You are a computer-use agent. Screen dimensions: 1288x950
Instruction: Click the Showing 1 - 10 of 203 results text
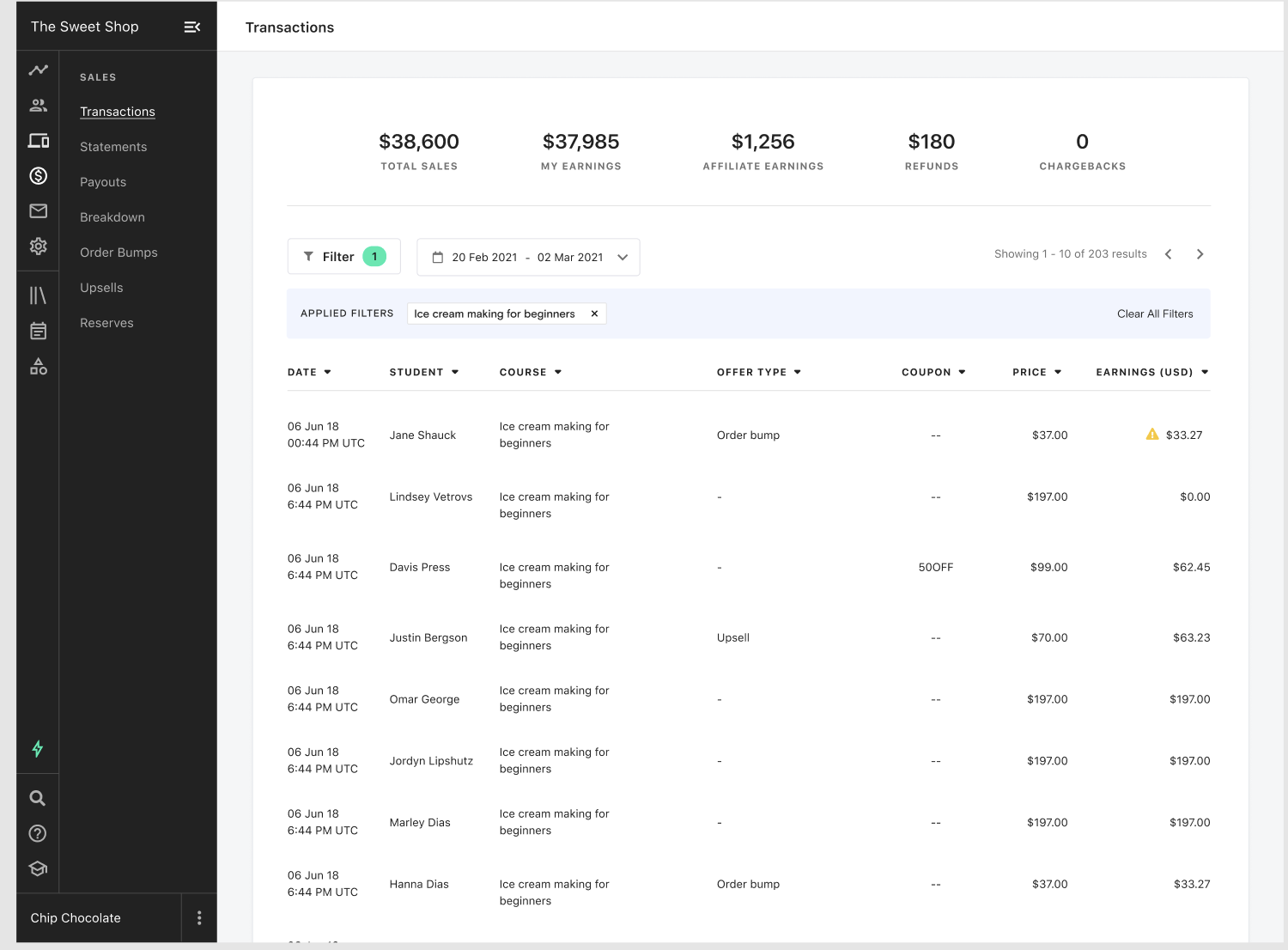[1071, 253]
